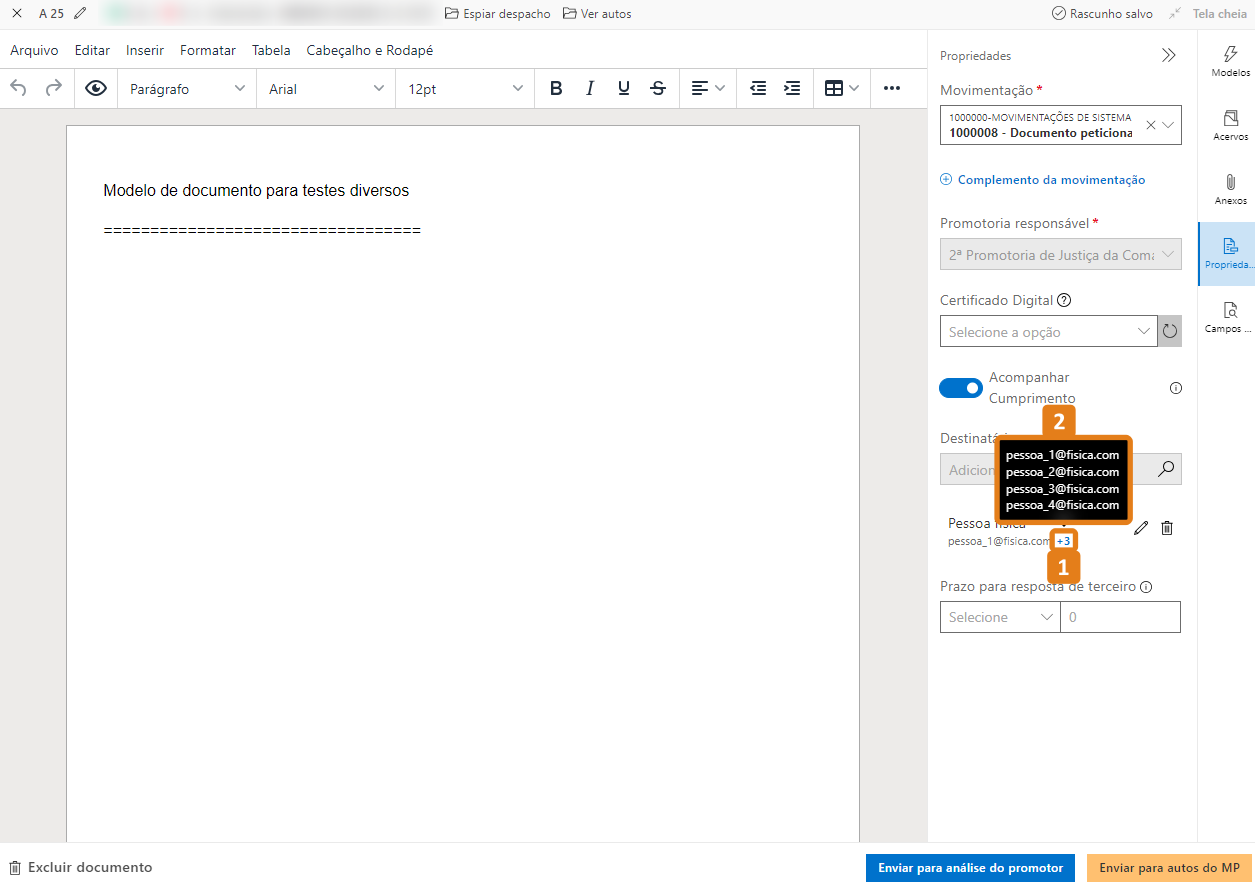Click the +3 badge to view additional emails

1063,540
